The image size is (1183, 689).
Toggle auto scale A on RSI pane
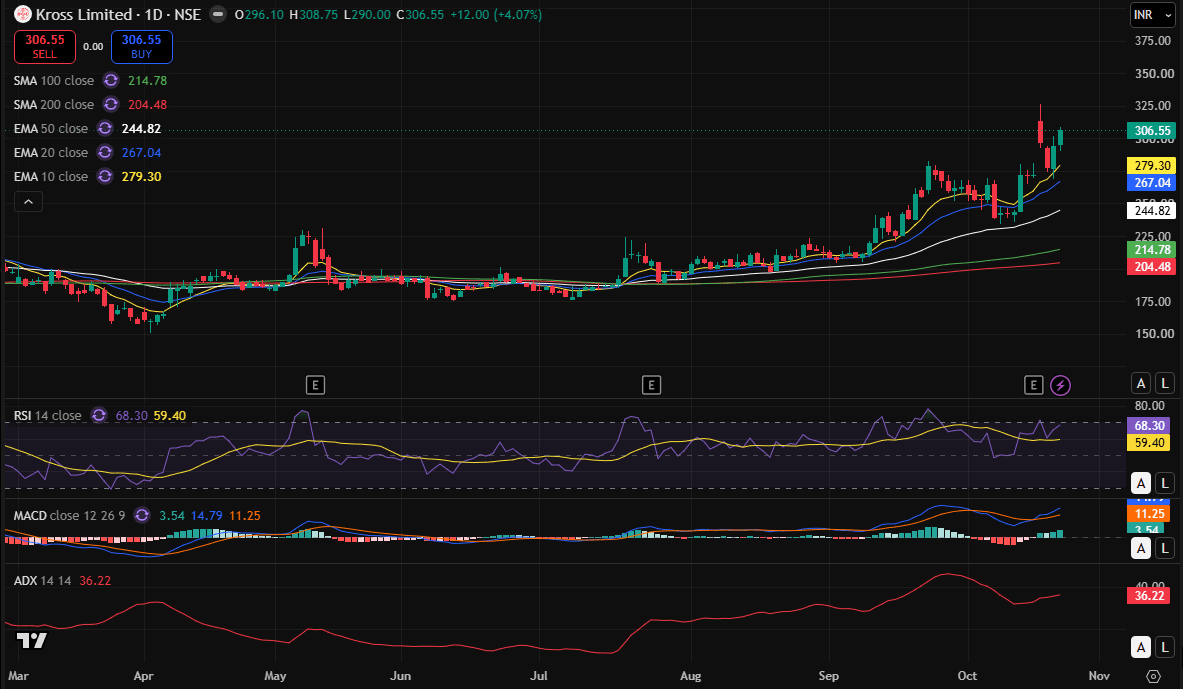(1141, 483)
